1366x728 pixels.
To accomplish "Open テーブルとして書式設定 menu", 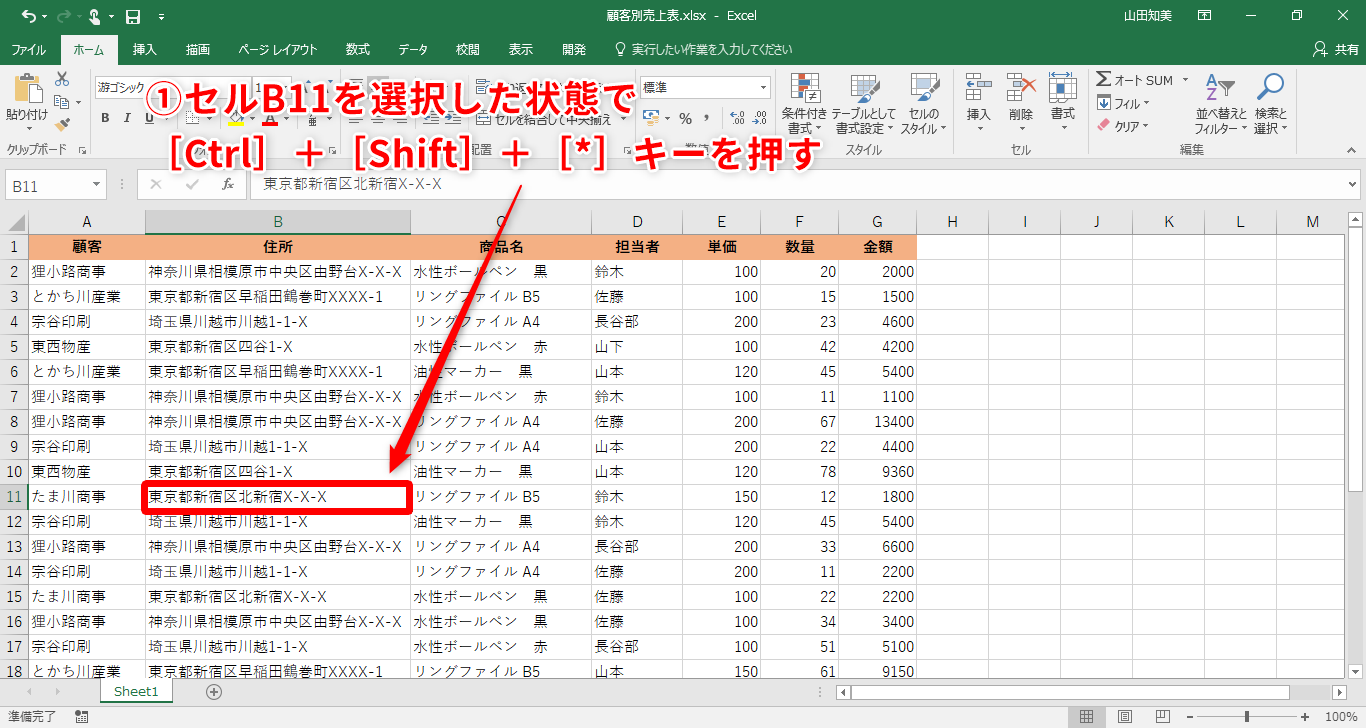I will click(x=864, y=104).
